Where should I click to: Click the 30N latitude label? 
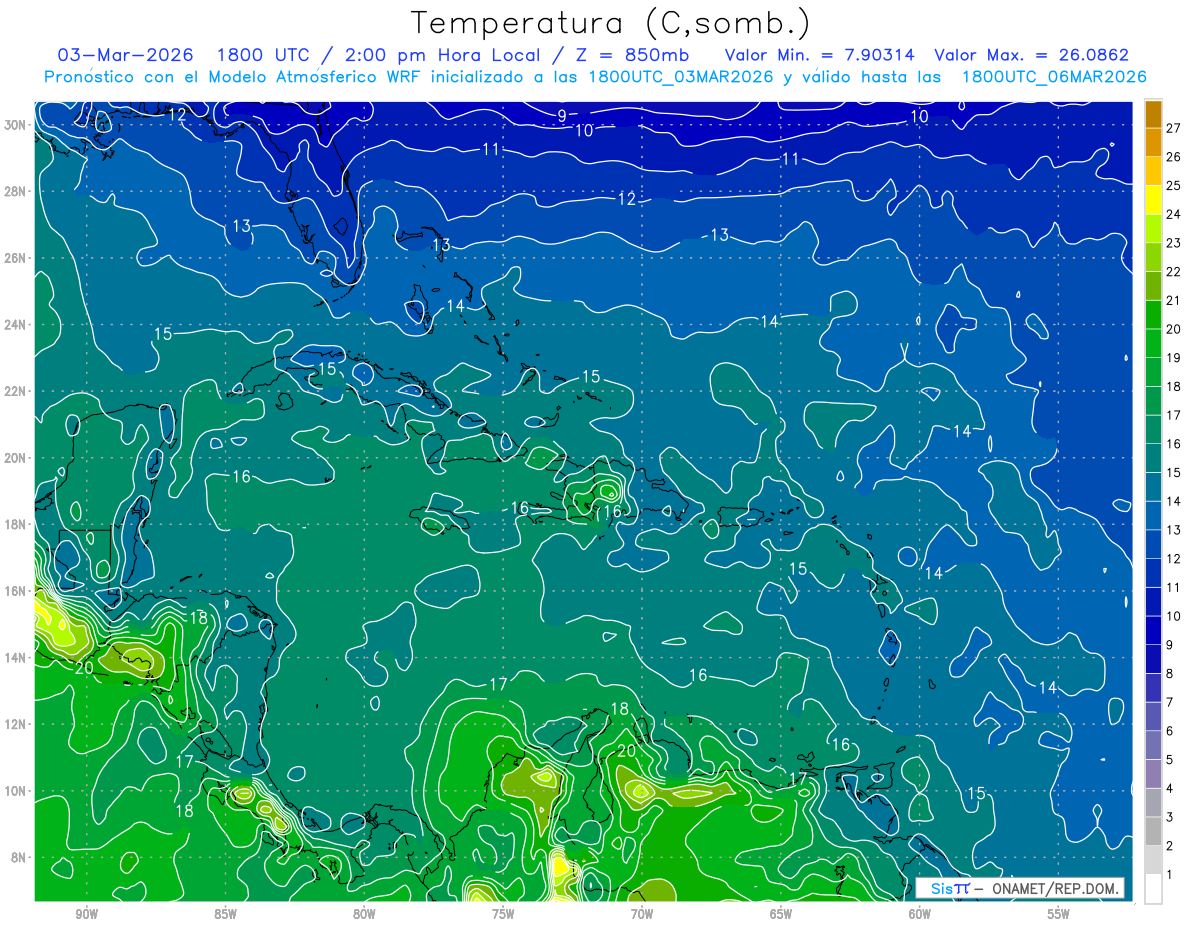(17, 125)
